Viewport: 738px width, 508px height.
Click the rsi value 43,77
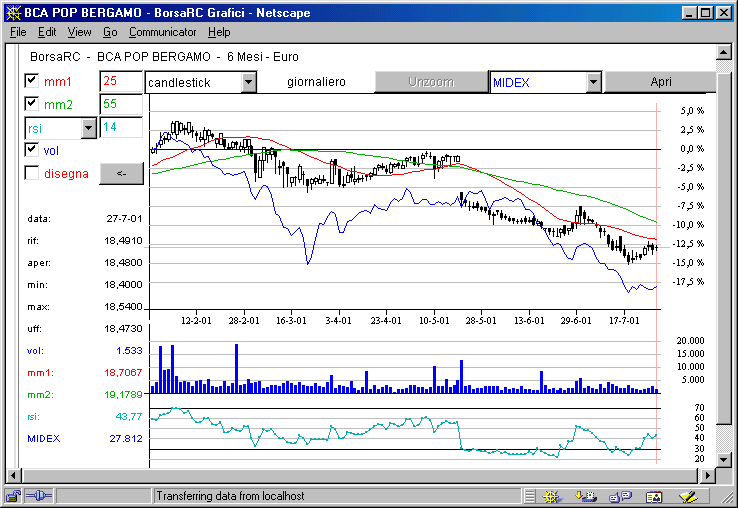coord(129,417)
